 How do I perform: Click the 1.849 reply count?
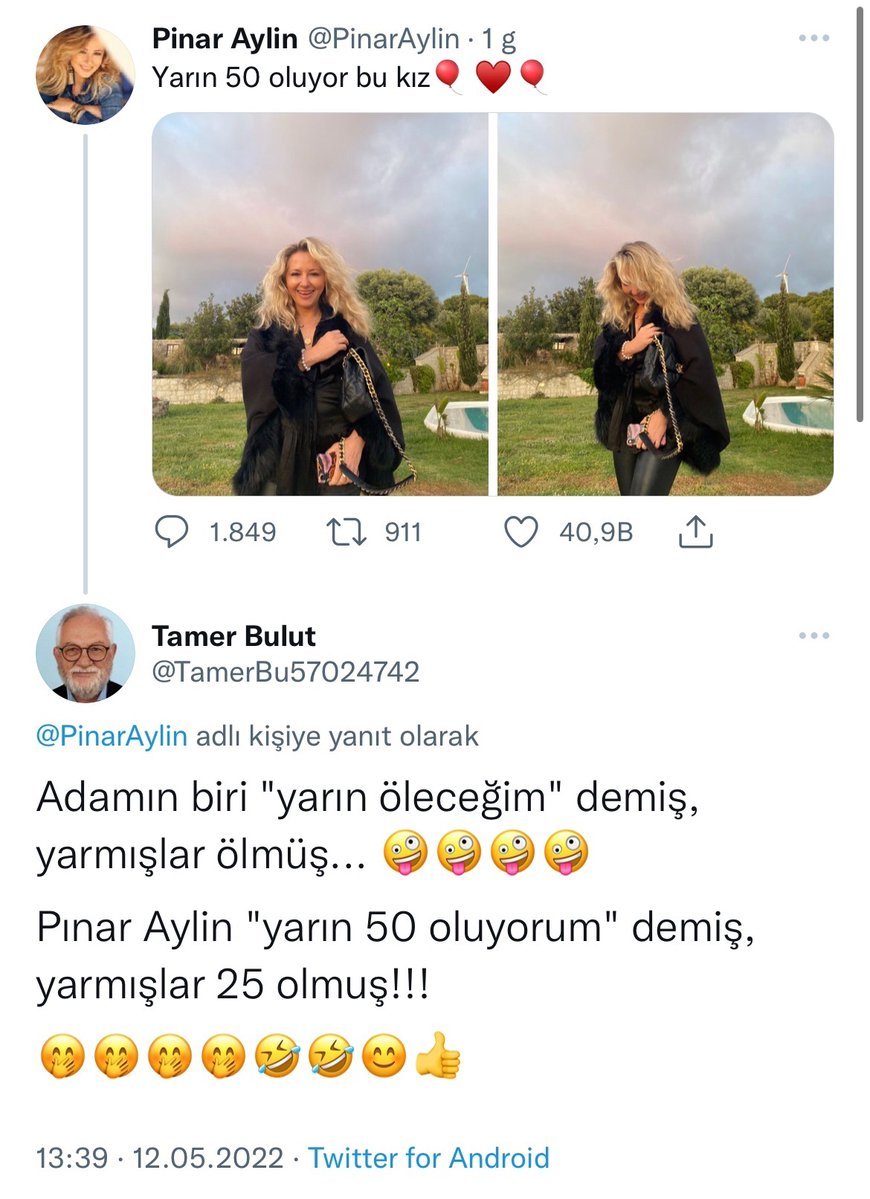pyautogui.click(x=242, y=532)
